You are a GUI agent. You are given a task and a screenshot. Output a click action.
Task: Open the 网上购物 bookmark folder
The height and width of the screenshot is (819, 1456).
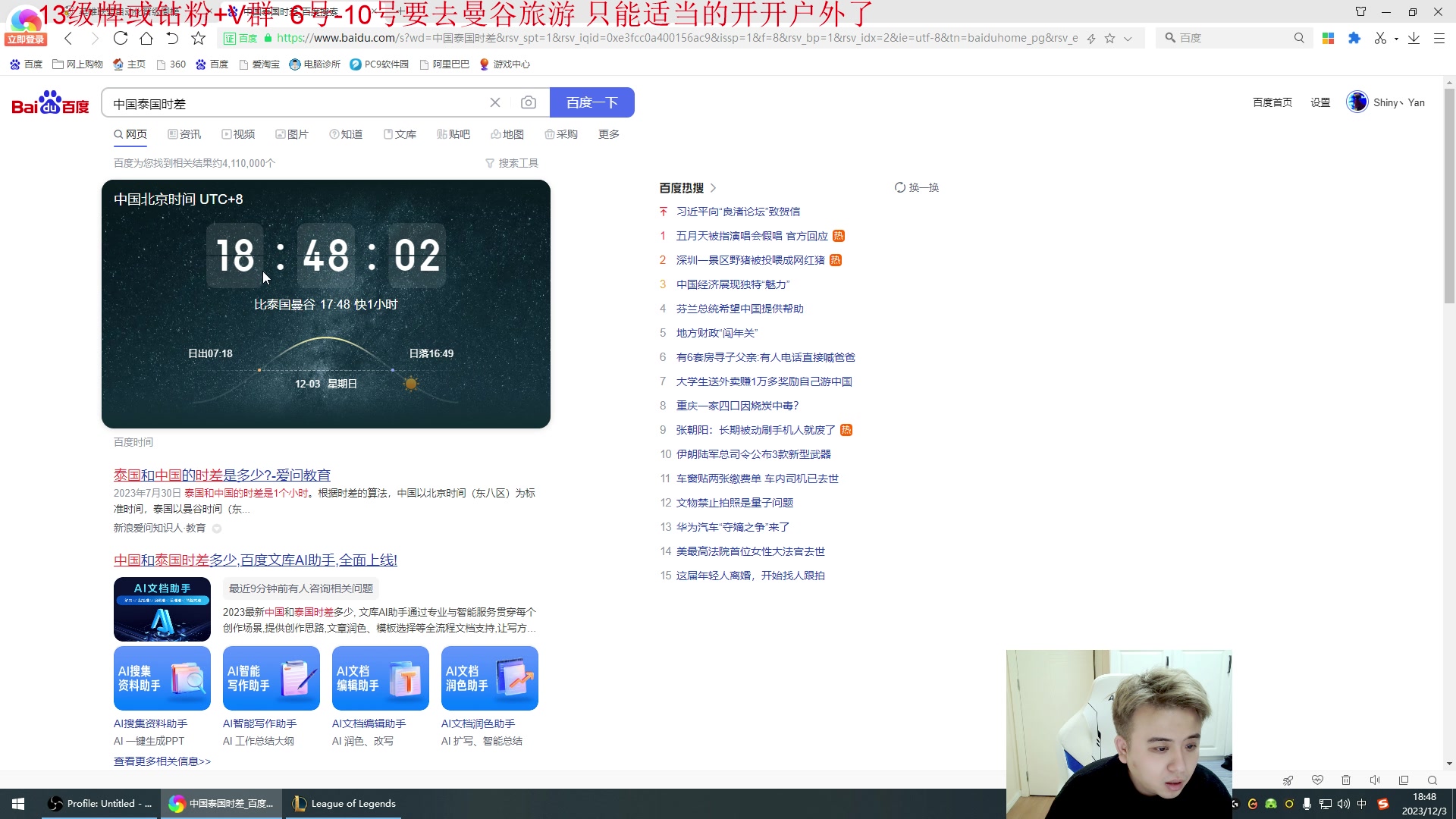[77, 64]
